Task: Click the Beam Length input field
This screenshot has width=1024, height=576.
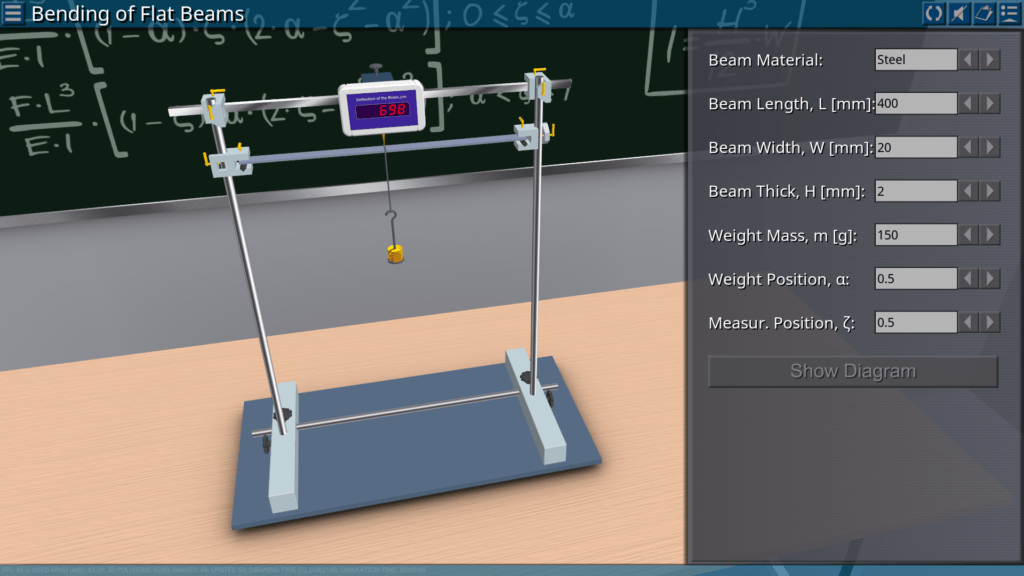Action: click(x=915, y=104)
